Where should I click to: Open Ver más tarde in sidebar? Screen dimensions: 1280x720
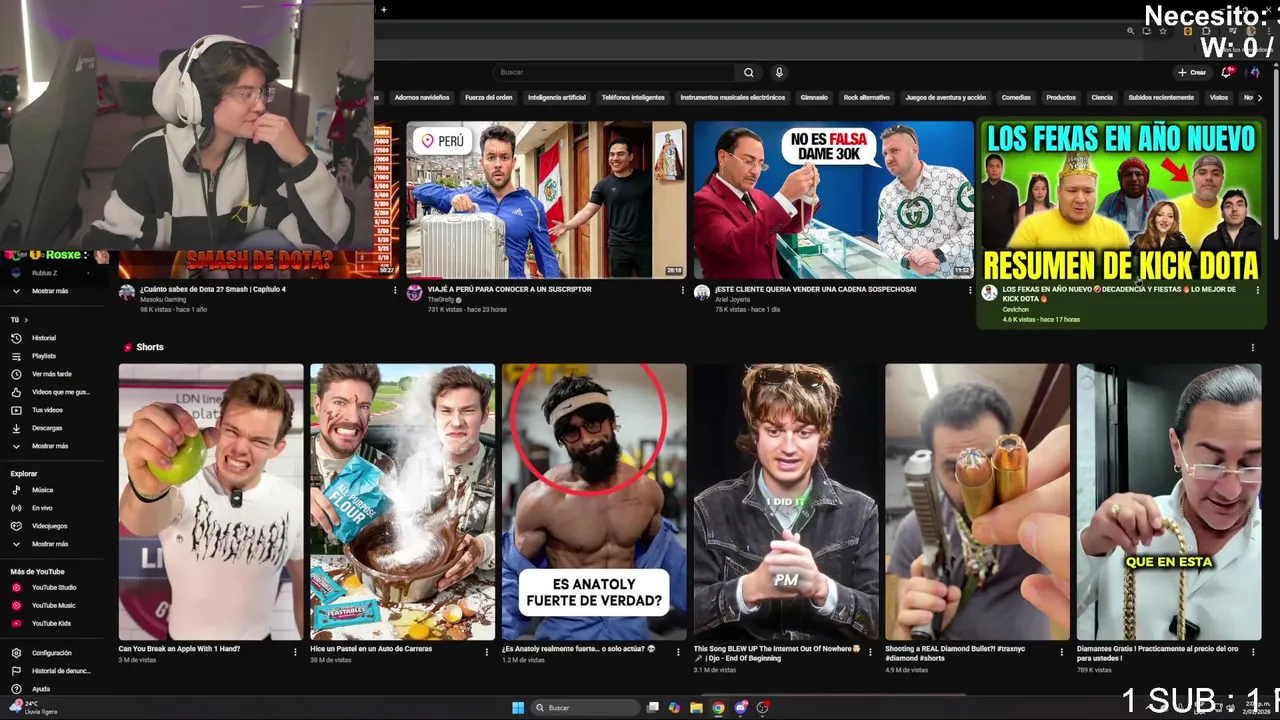pyautogui.click(x=51, y=374)
